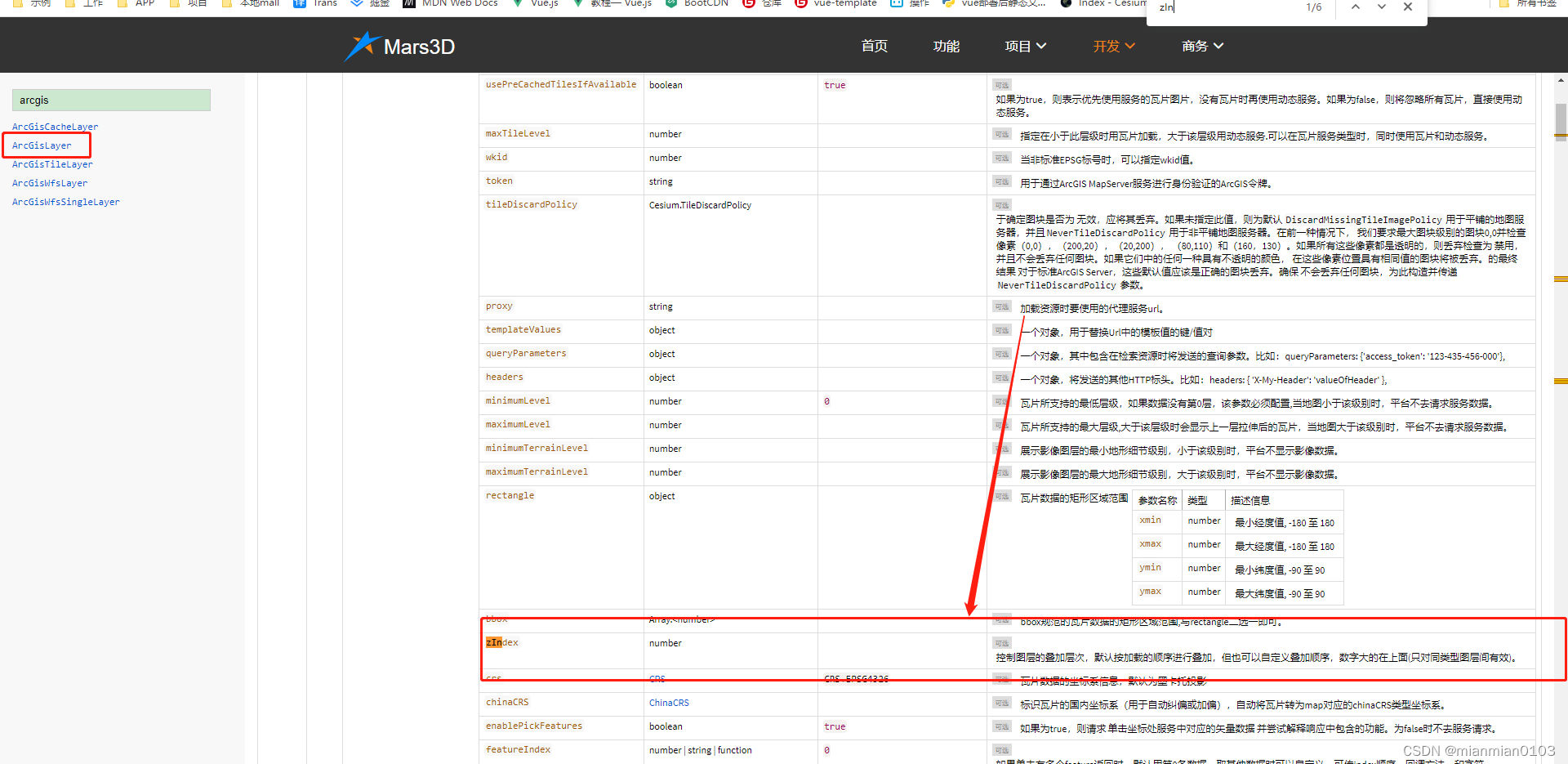Select minimumLevel property name
The image size is (1568, 764).
(518, 400)
